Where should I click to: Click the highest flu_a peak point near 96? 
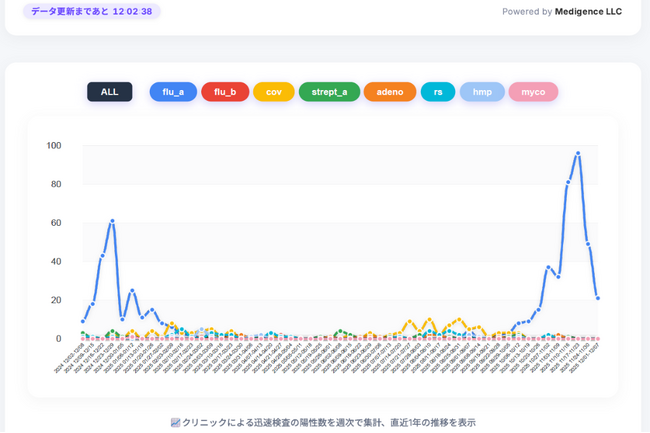578,153
